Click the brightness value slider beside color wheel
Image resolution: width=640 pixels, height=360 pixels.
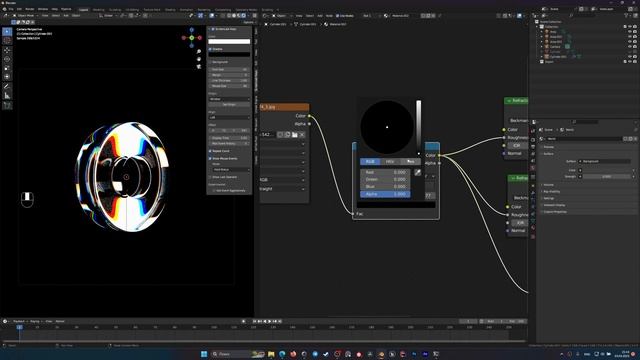tap(418, 127)
